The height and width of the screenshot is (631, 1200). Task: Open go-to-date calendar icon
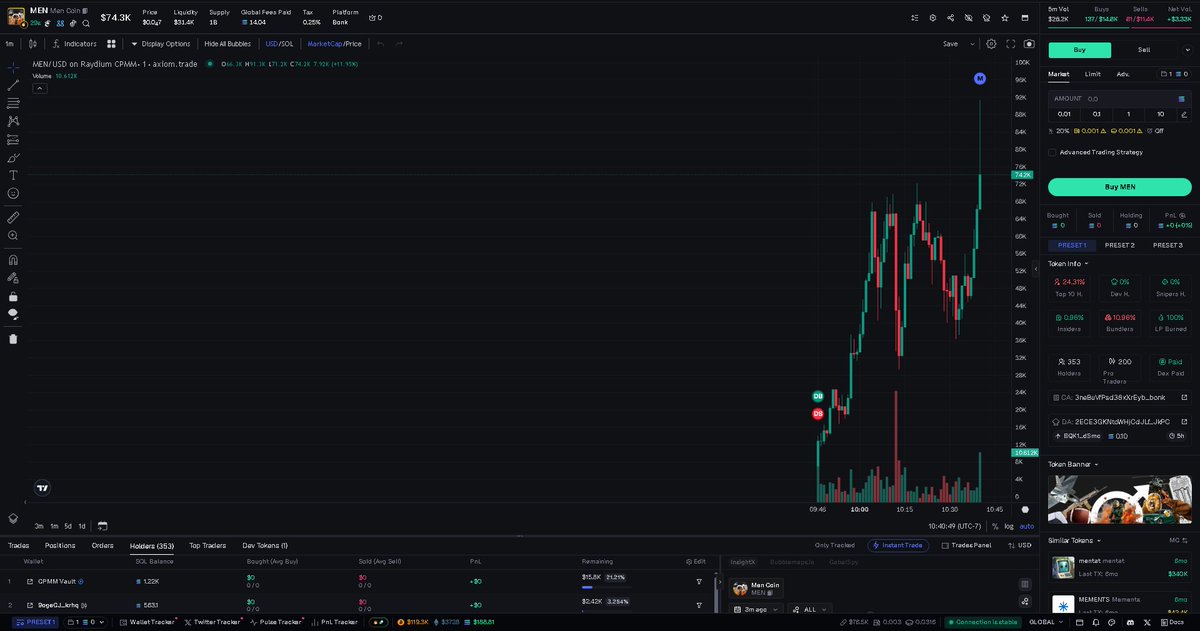[x=102, y=525]
